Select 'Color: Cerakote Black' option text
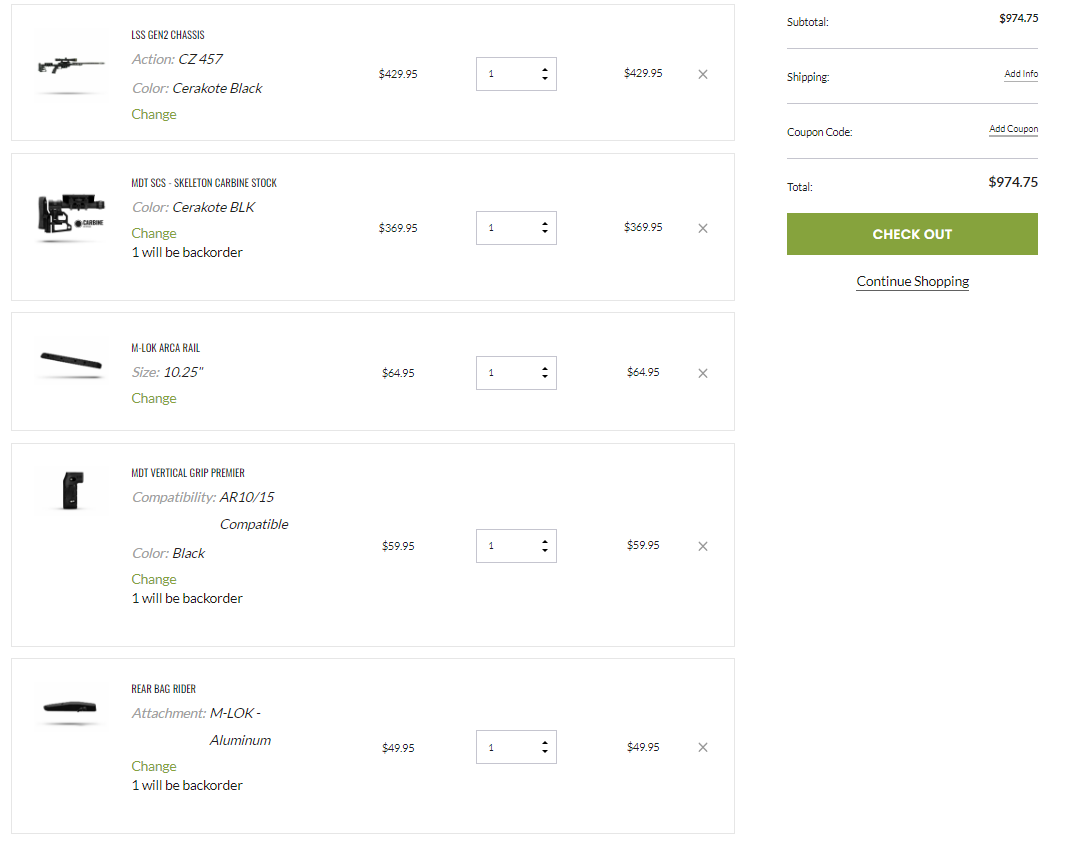 pos(197,89)
